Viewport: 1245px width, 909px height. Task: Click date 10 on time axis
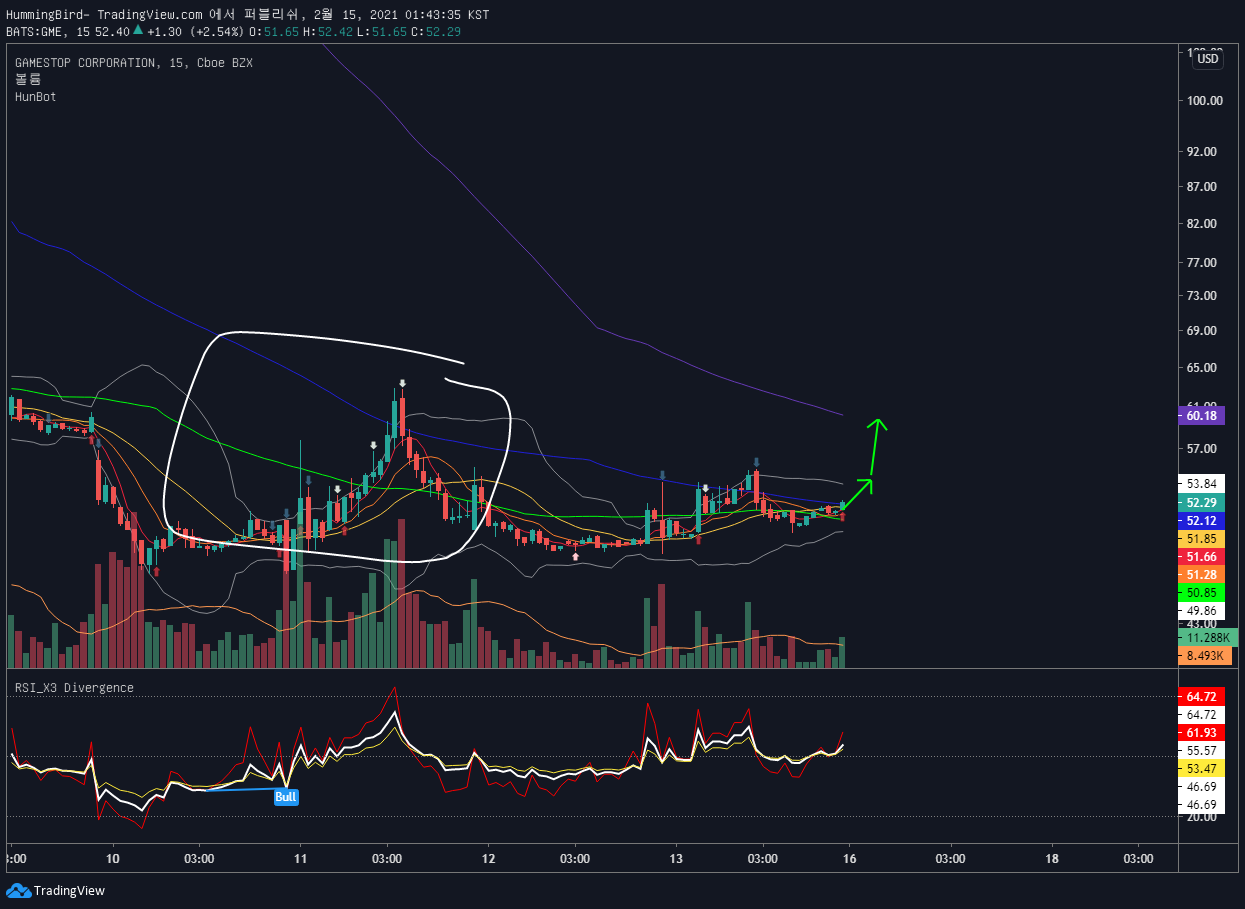pos(113,859)
